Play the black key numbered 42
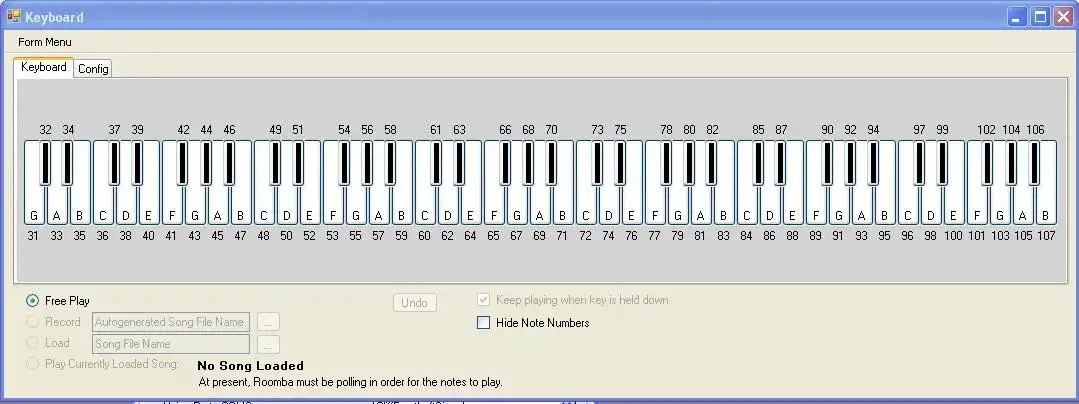Screen dimensions: 1079x404 click(x=183, y=162)
